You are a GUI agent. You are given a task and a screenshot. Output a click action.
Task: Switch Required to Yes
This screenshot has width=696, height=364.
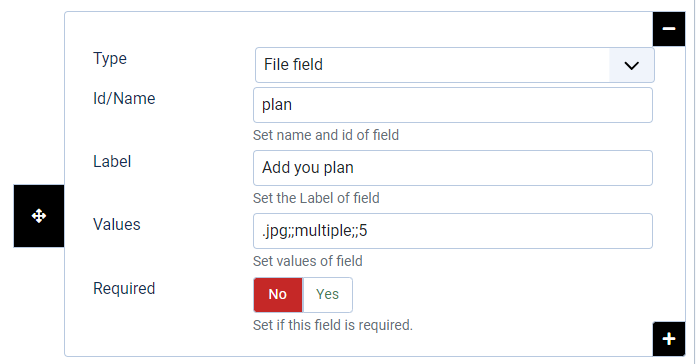click(328, 295)
